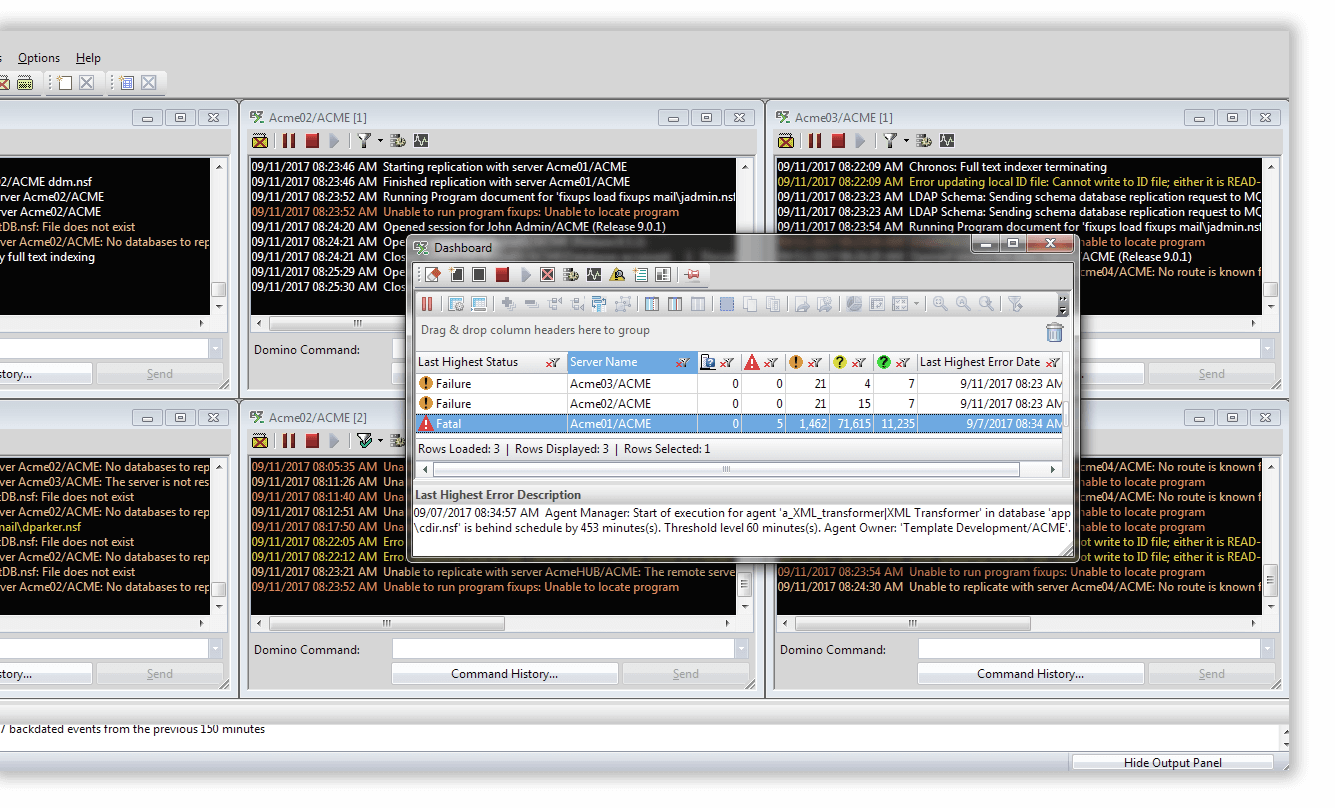Screen dimensions: 1335x808
Task: Click the activity graph icon in Acme03/ACME console toolbar
Action: [x=946, y=141]
